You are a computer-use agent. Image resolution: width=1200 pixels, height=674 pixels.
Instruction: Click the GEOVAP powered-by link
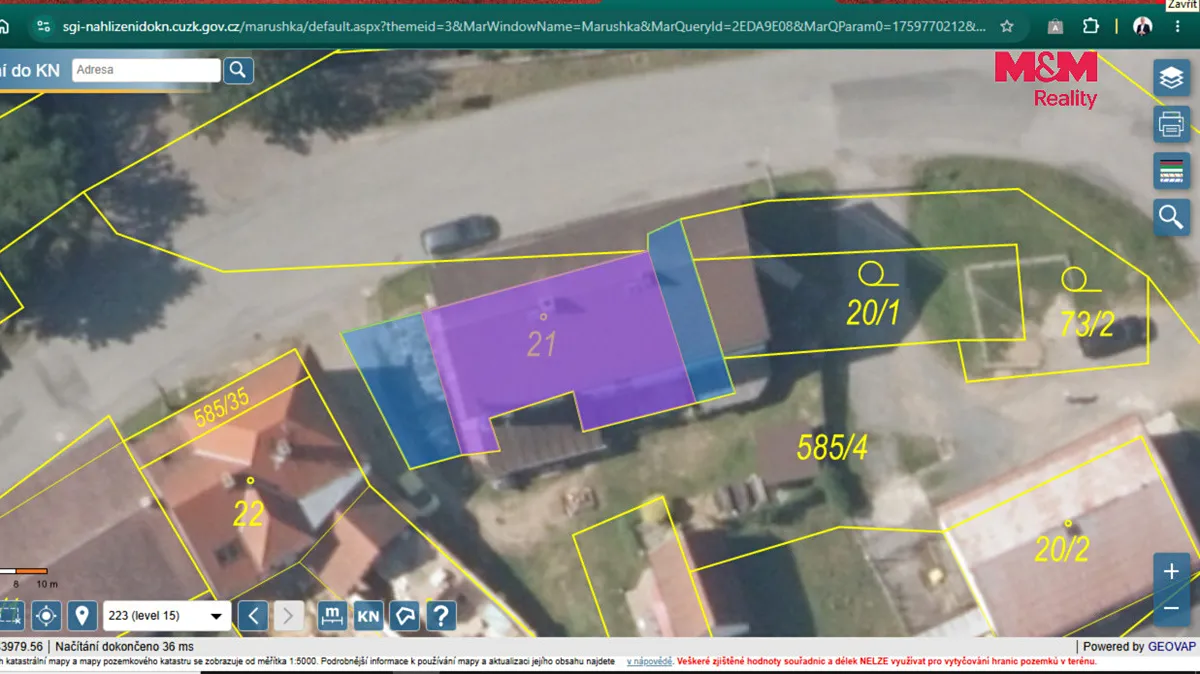pyautogui.click(x=1170, y=646)
